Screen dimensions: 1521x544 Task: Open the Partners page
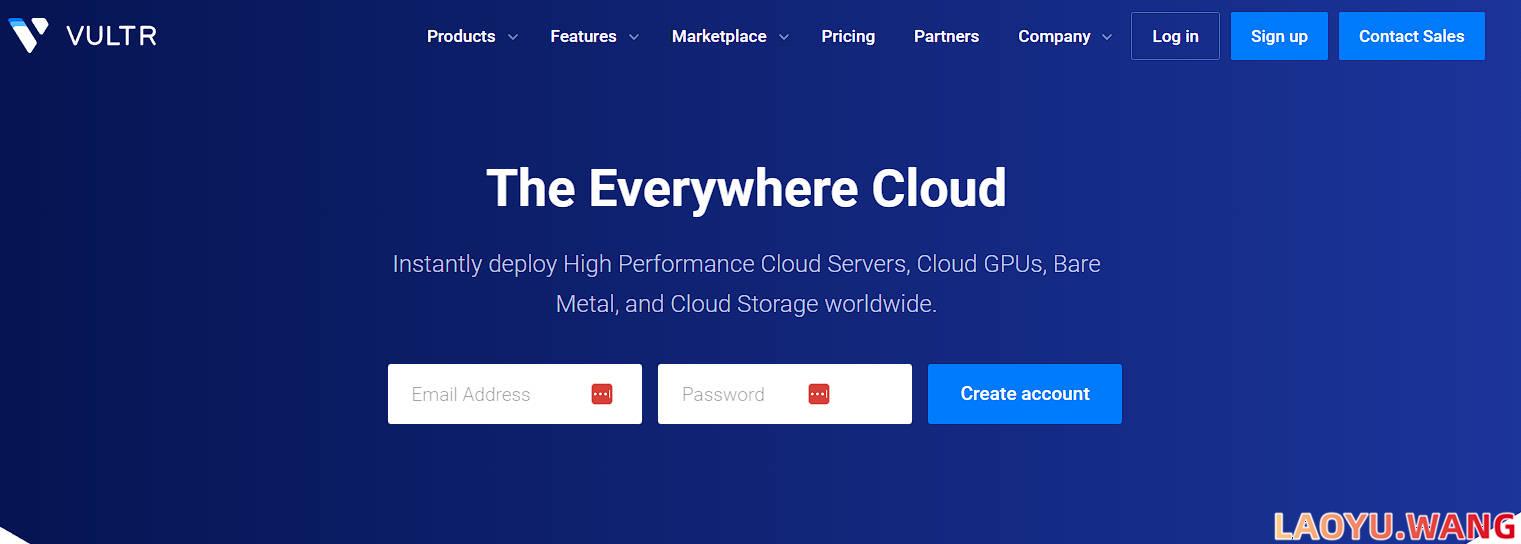coord(946,36)
